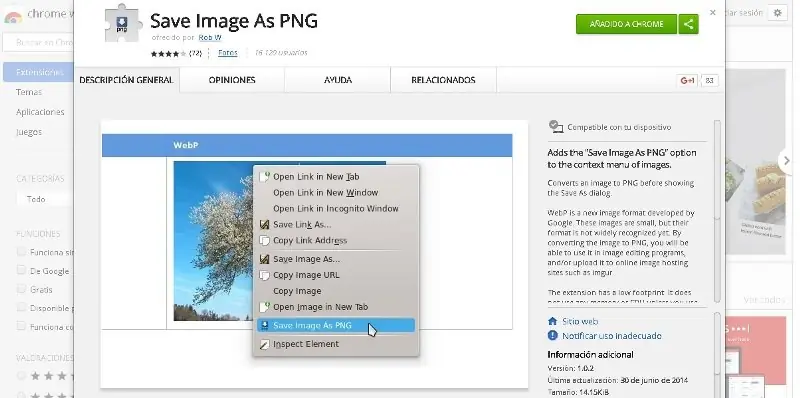800x398 pixels.
Task: Choose Save Image As PNG in context menu
Action: (x=336, y=325)
